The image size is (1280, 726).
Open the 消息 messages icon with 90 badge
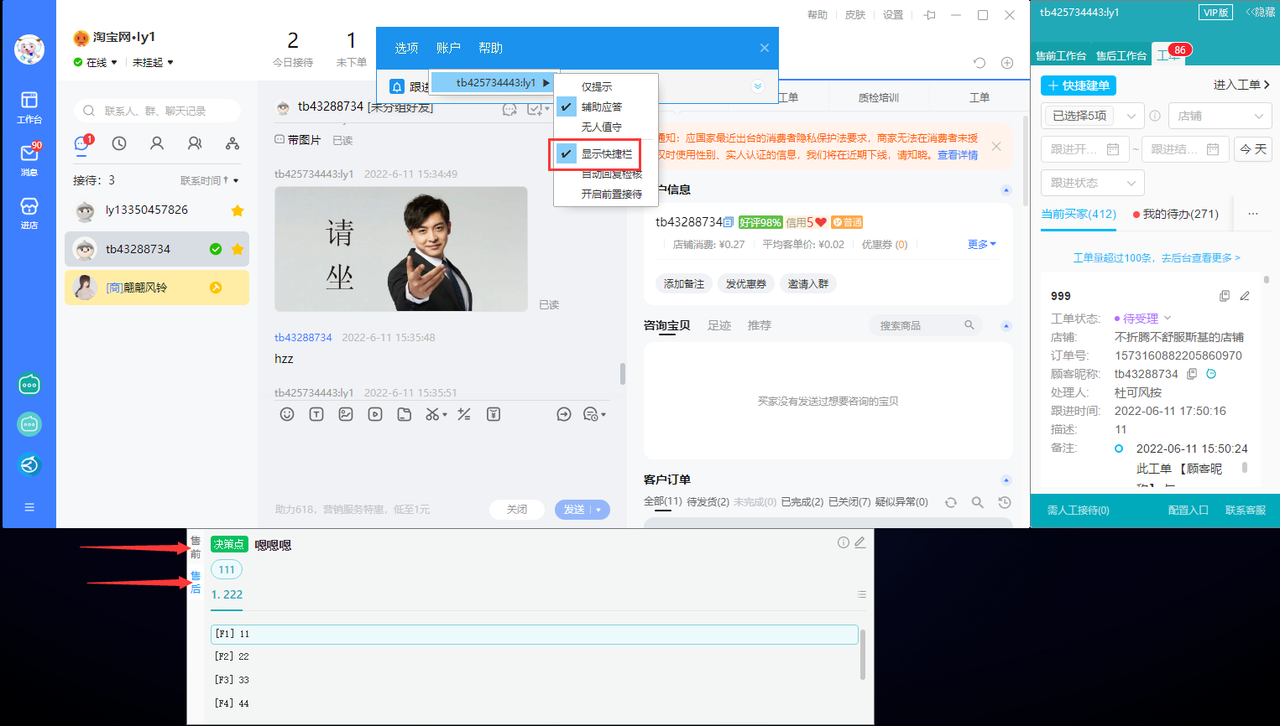(29, 158)
